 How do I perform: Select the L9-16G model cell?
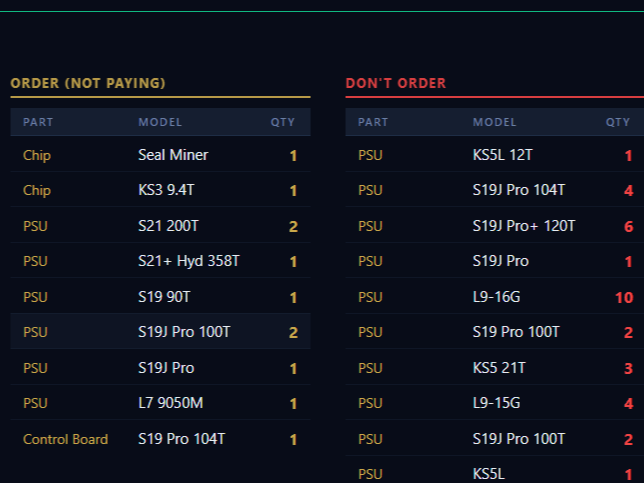(497, 297)
